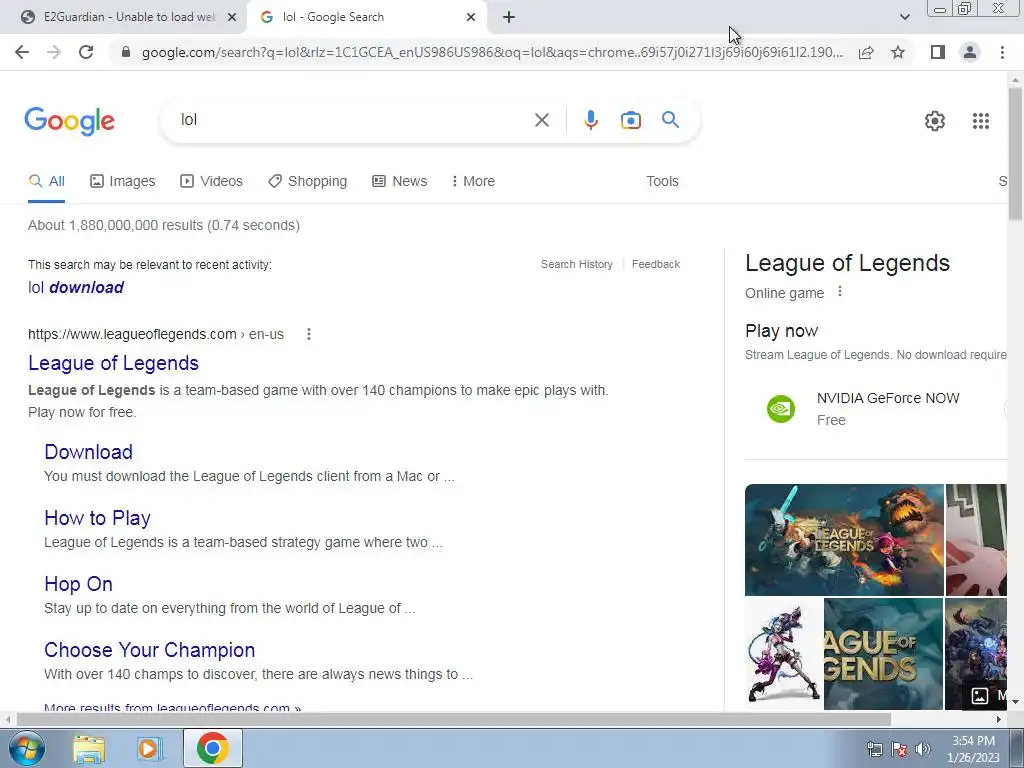
Task: Switch to News results
Action: tap(400, 182)
